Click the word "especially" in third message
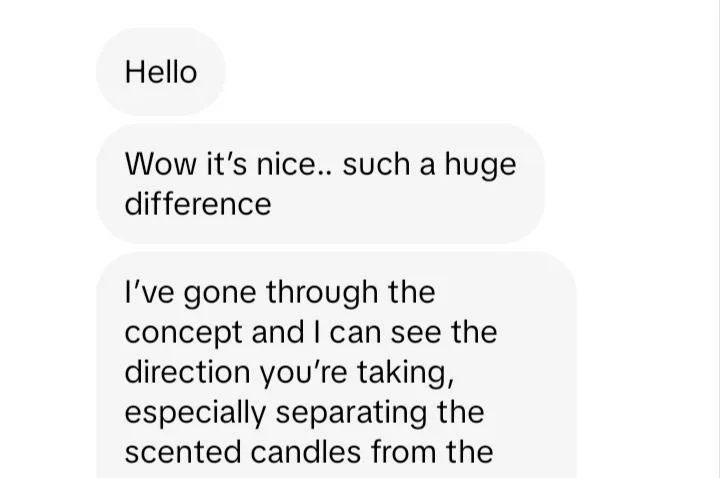This screenshot has width=720, height=478. [195, 413]
